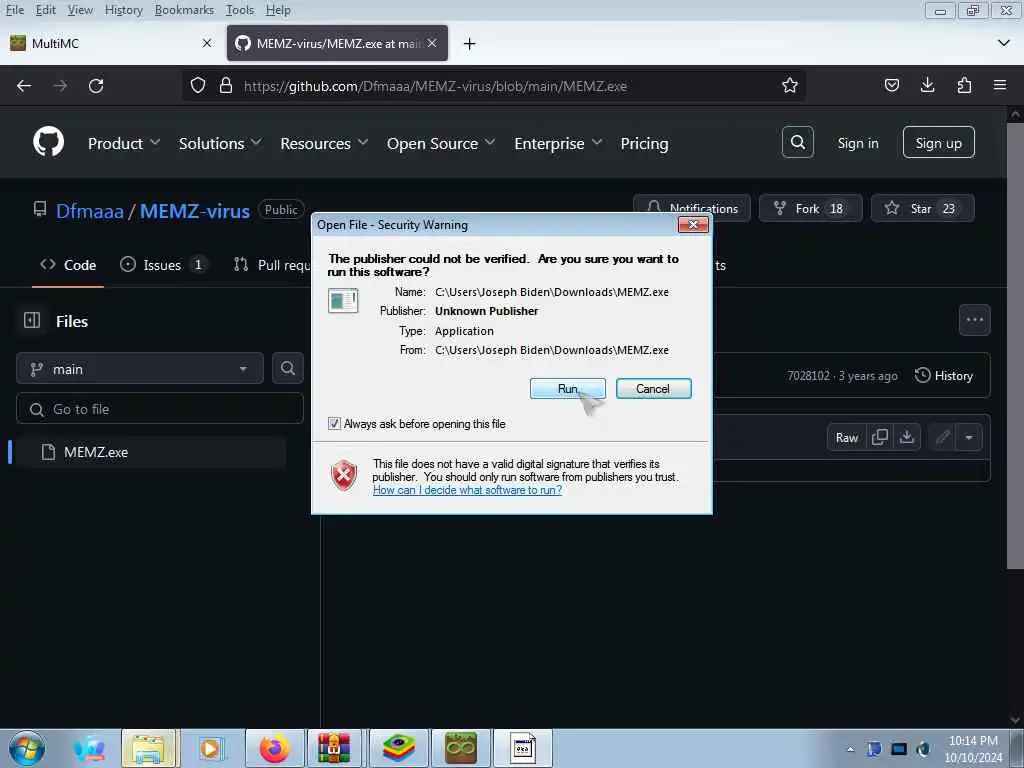Star the MEMZ-virus repository
Image resolution: width=1024 pixels, height=768 pixels.
[922, 208]
